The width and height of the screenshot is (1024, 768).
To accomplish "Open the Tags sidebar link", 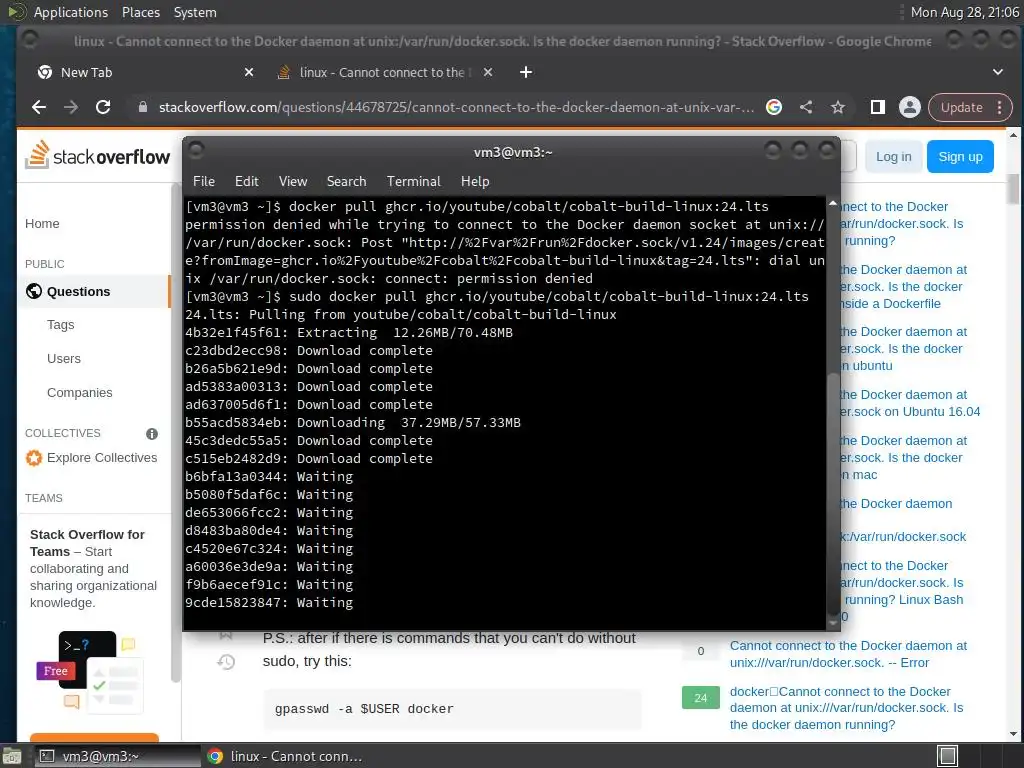I will click(61, 325).
